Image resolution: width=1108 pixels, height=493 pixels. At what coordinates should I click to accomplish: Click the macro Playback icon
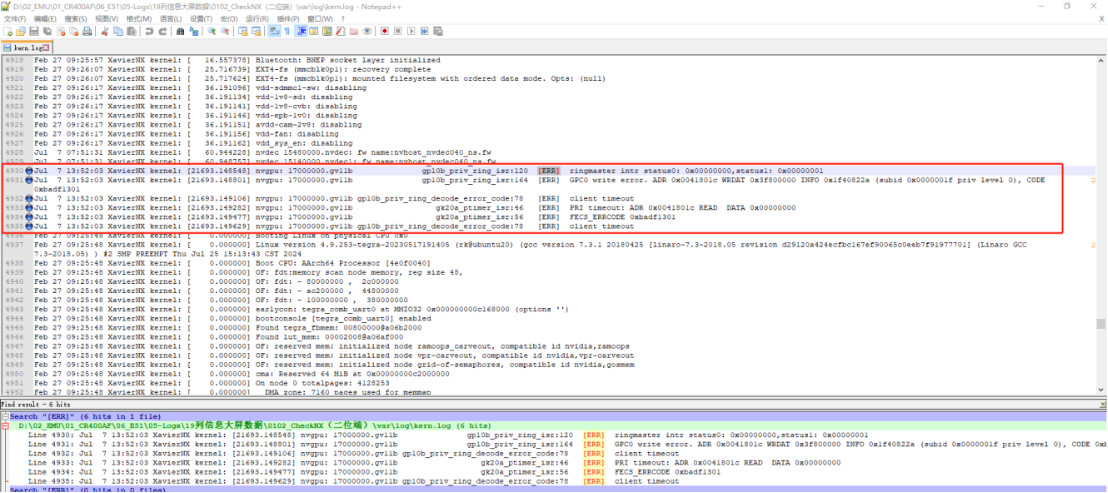(411, 31)
